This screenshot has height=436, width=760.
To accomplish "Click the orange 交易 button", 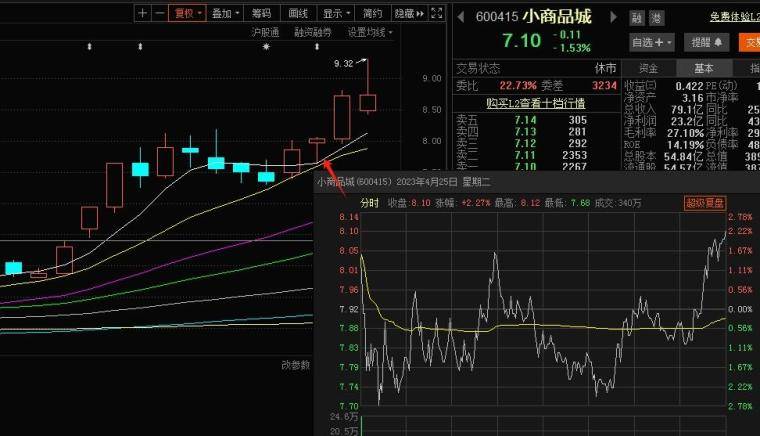I will (x=750, y=43).
